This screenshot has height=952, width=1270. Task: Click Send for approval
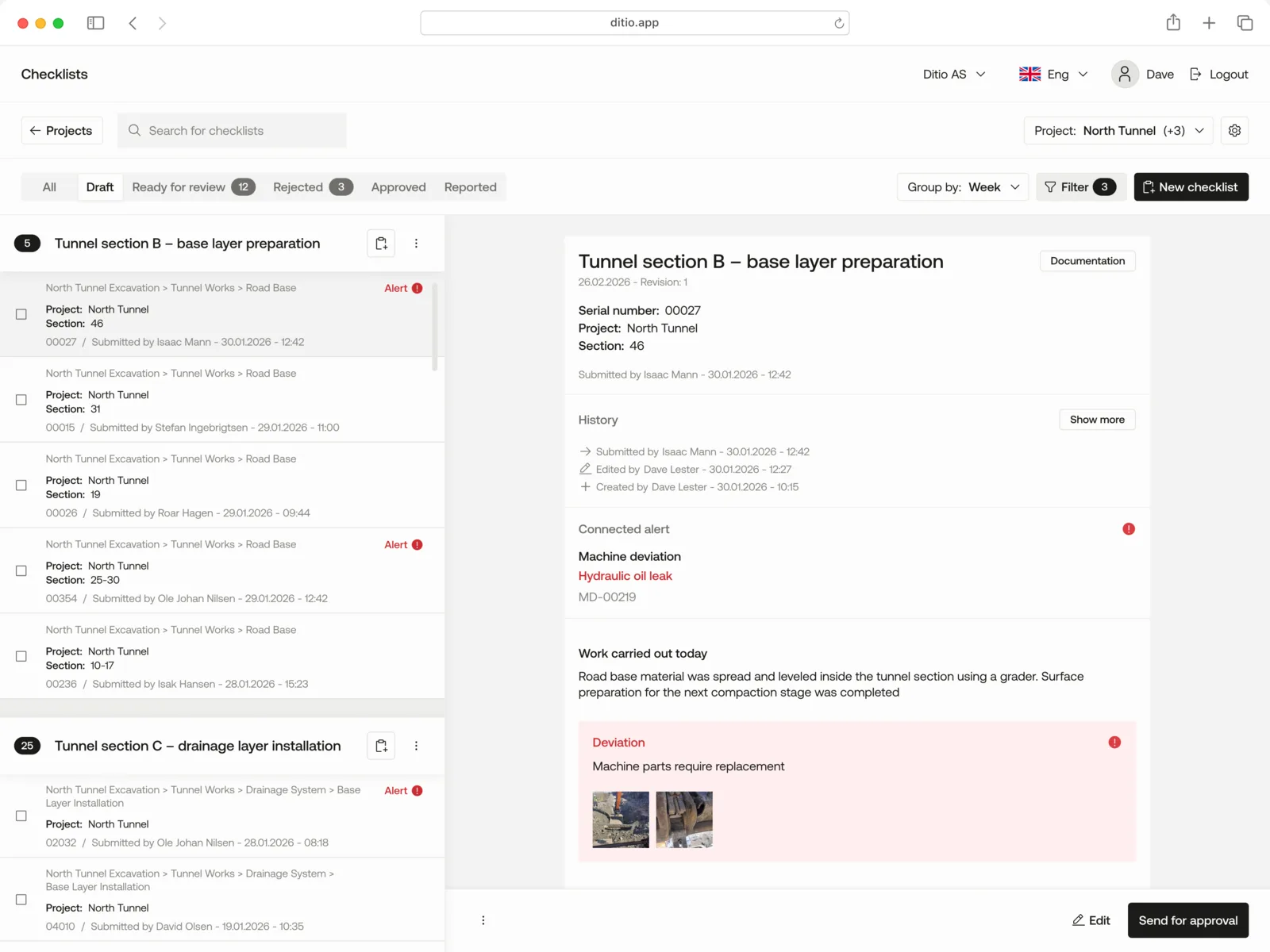[1188, 920]
